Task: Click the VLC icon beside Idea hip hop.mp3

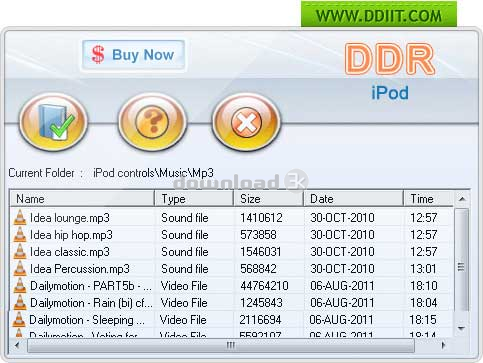Action: click(20, 235)
